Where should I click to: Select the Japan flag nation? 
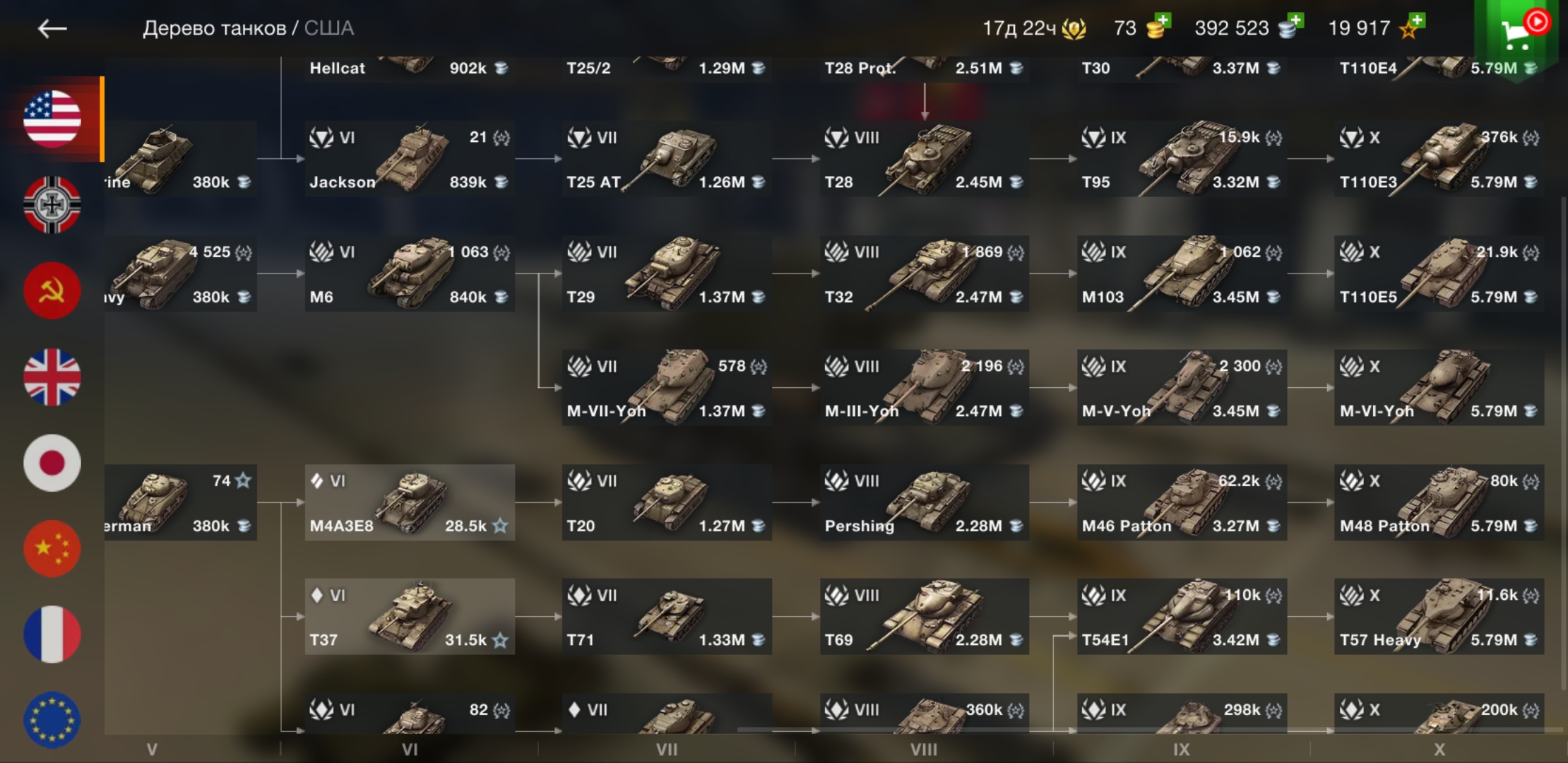(x=52, y=463)
